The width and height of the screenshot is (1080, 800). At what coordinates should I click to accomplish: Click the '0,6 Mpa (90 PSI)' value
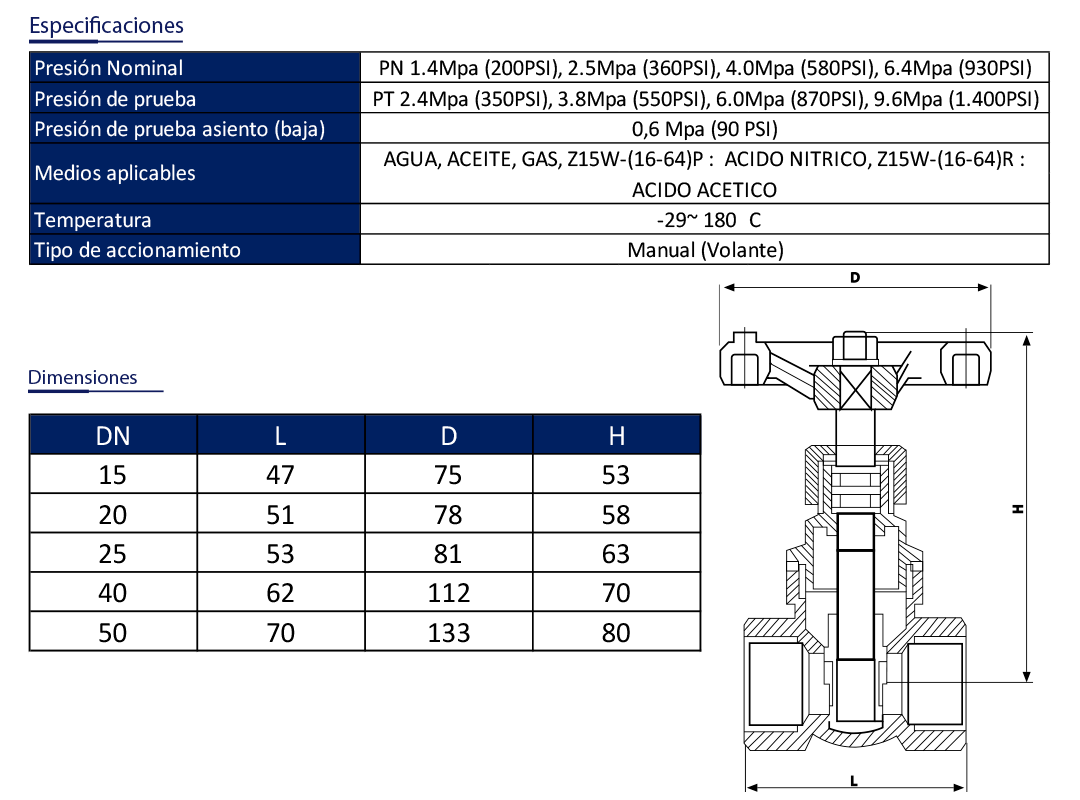click(x=705, y=129)
